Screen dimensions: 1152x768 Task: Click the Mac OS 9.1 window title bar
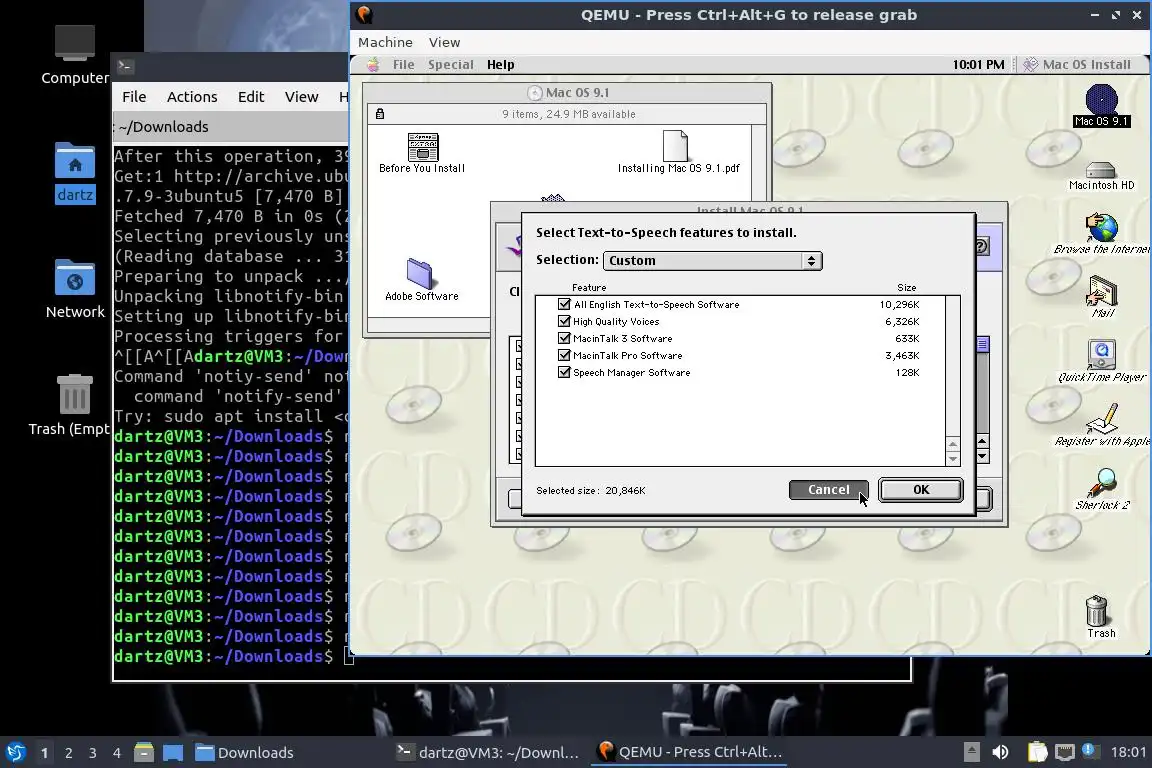tap(567, 93)
